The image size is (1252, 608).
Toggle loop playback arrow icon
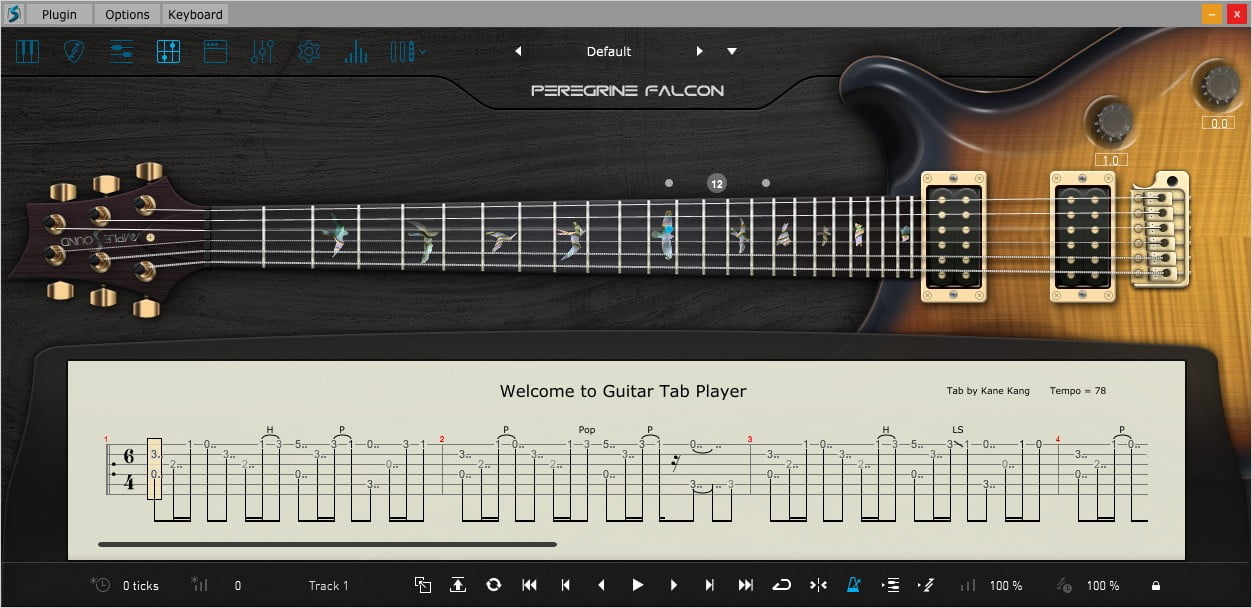(782, 585)
